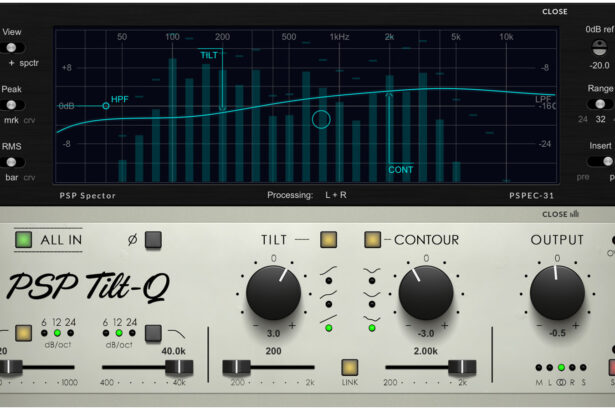615x410 pixels.
Task: Click the HPF node on the spectrum curve
Action: coord(106,106)
